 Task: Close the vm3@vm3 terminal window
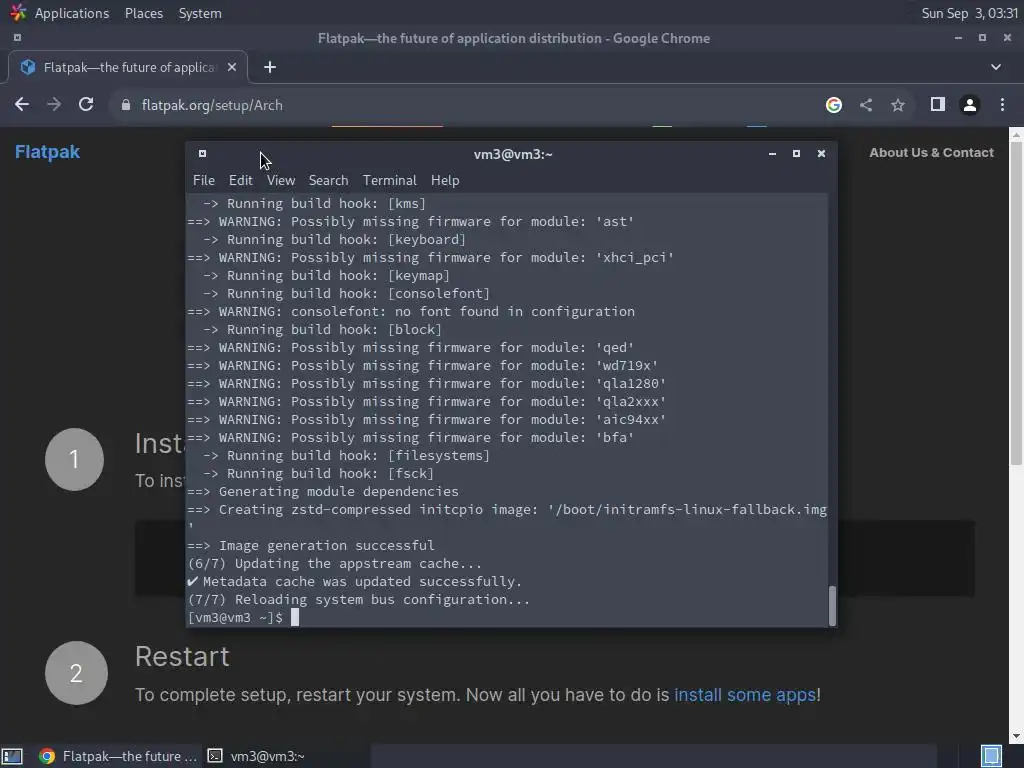point(822,153)
